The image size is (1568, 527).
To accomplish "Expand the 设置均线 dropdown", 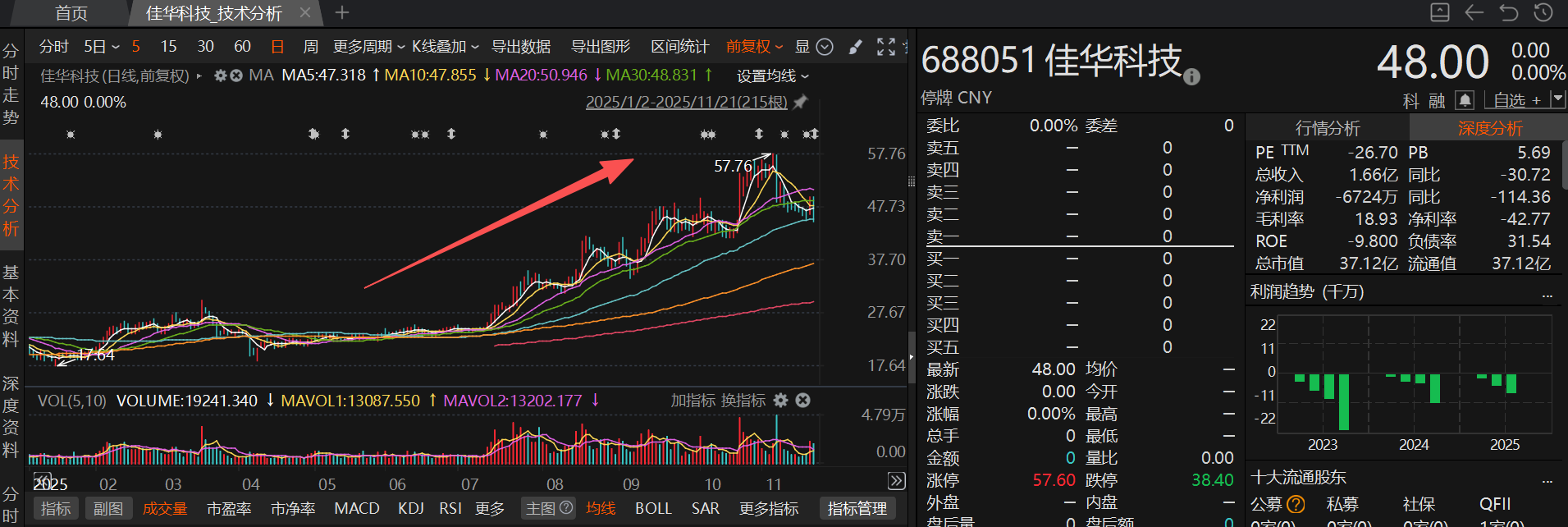I will coord(772,76).
